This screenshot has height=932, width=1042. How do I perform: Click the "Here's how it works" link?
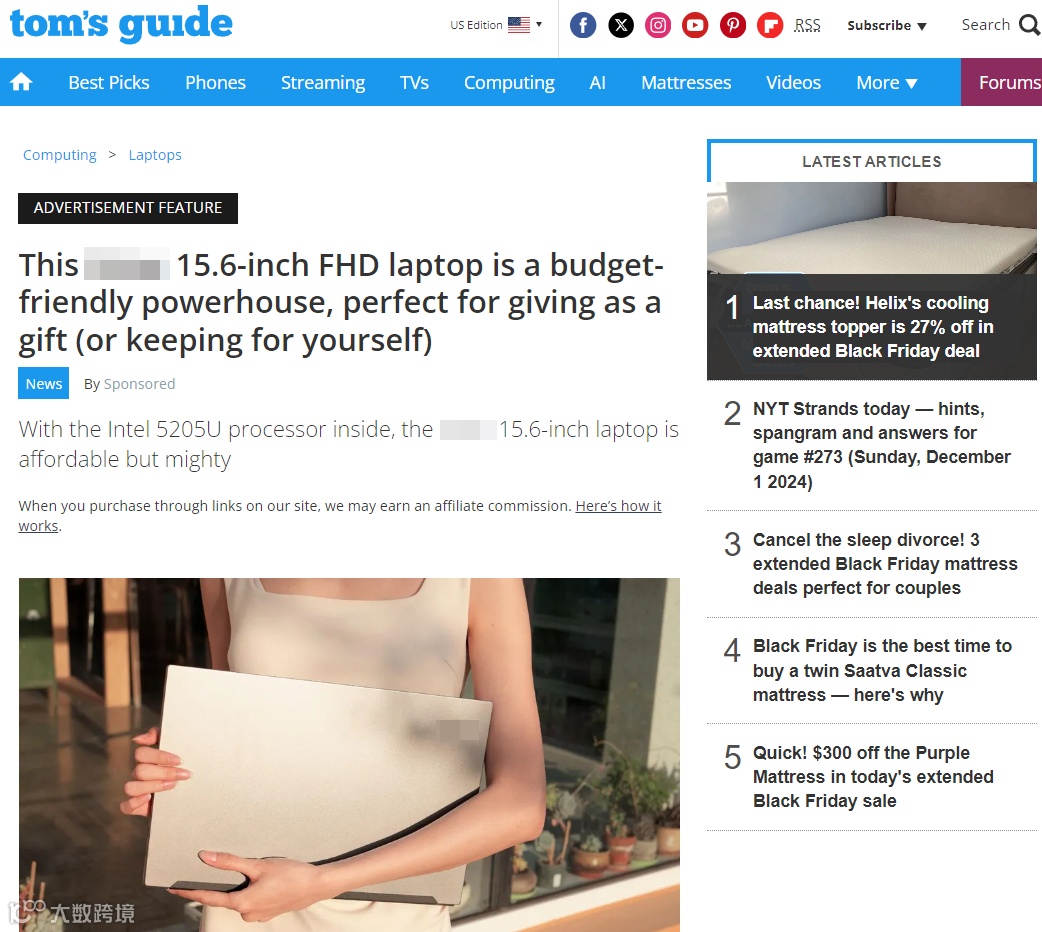click(340, 516)
